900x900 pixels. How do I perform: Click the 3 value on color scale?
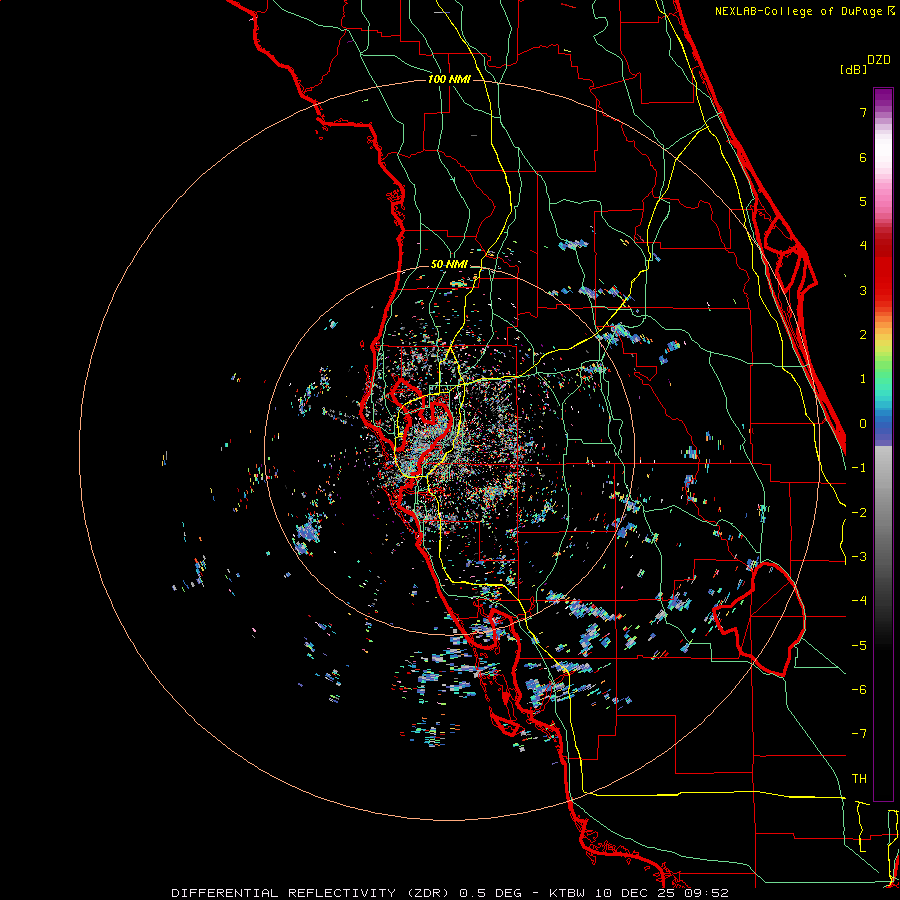coord(863,290)
